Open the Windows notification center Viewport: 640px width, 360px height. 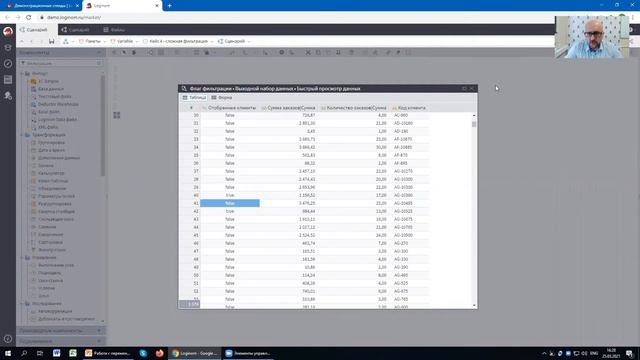(x=630, y=353)
